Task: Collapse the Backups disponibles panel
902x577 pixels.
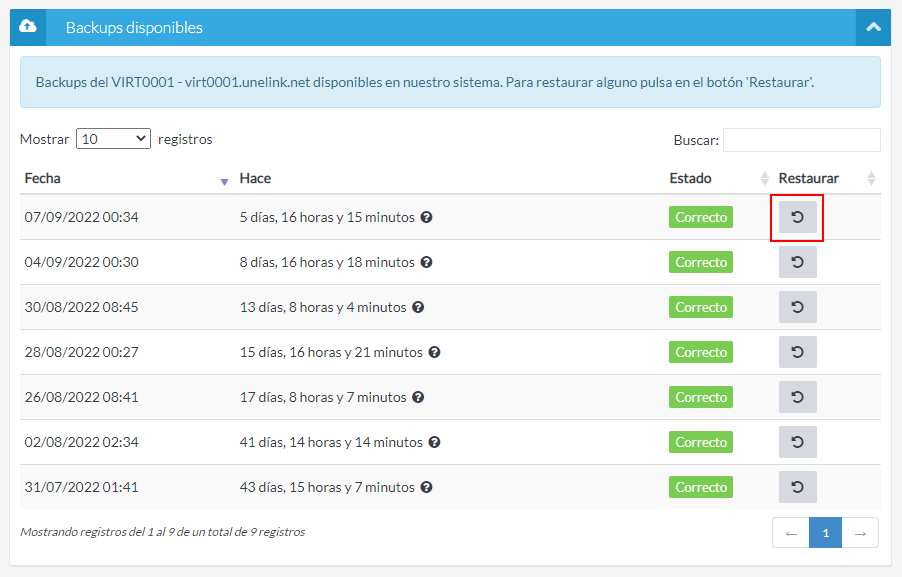Action: click(x=873, y=27)
